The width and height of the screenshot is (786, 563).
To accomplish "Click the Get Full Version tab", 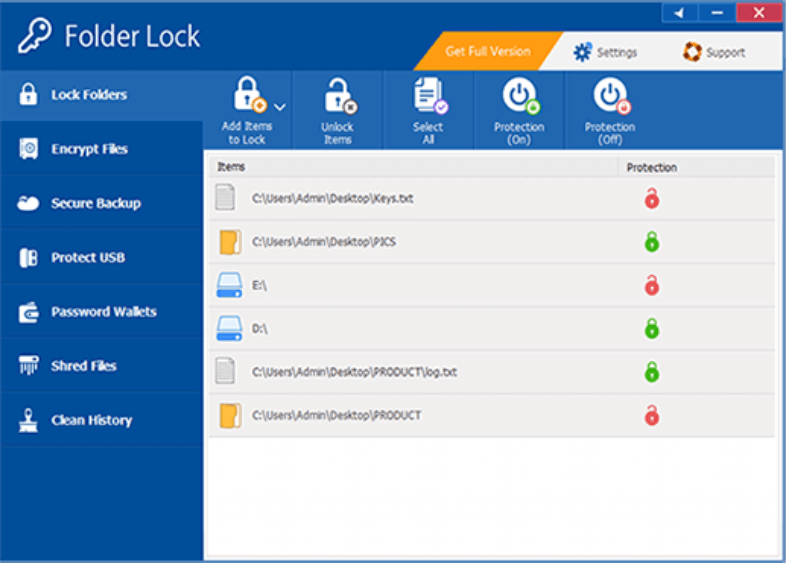I will coord(488,51).
